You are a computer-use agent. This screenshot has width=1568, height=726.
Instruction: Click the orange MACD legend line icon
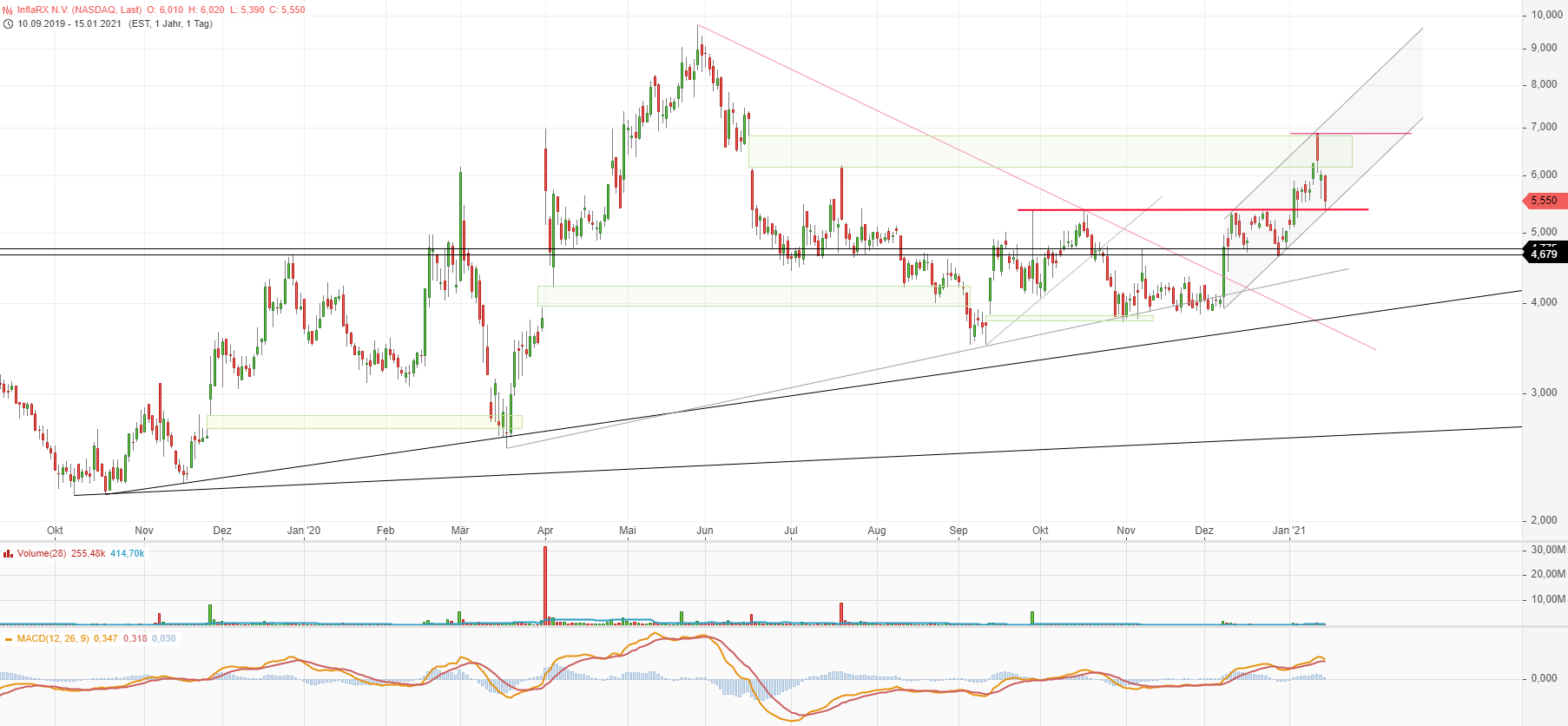tap(9, 639)
